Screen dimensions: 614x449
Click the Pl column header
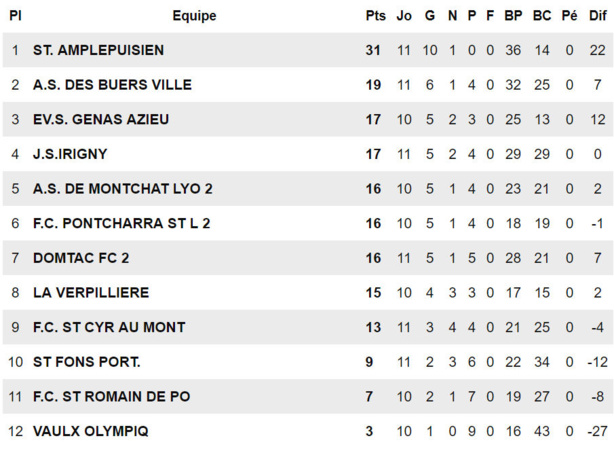point(16,16)
